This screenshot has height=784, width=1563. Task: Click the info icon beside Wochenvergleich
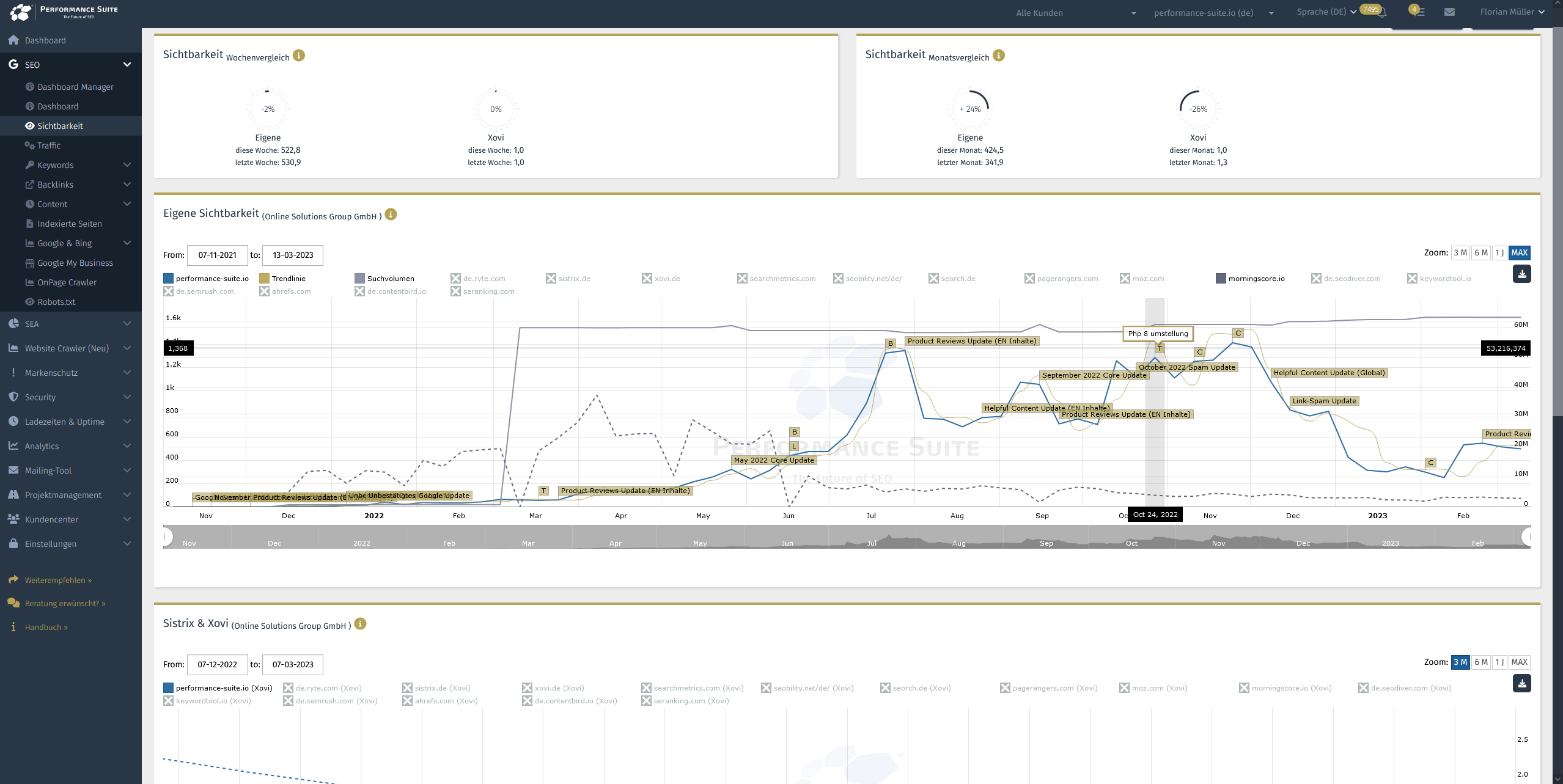pos(299,56)
